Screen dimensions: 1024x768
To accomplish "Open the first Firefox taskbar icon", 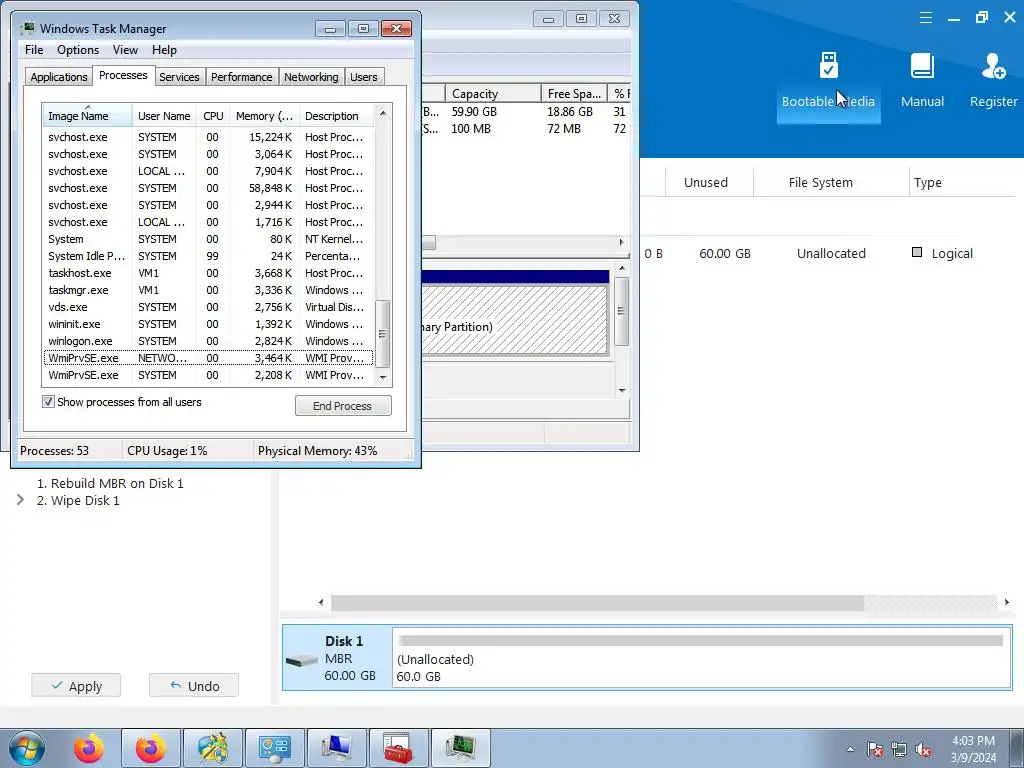I will coord(89,748).
